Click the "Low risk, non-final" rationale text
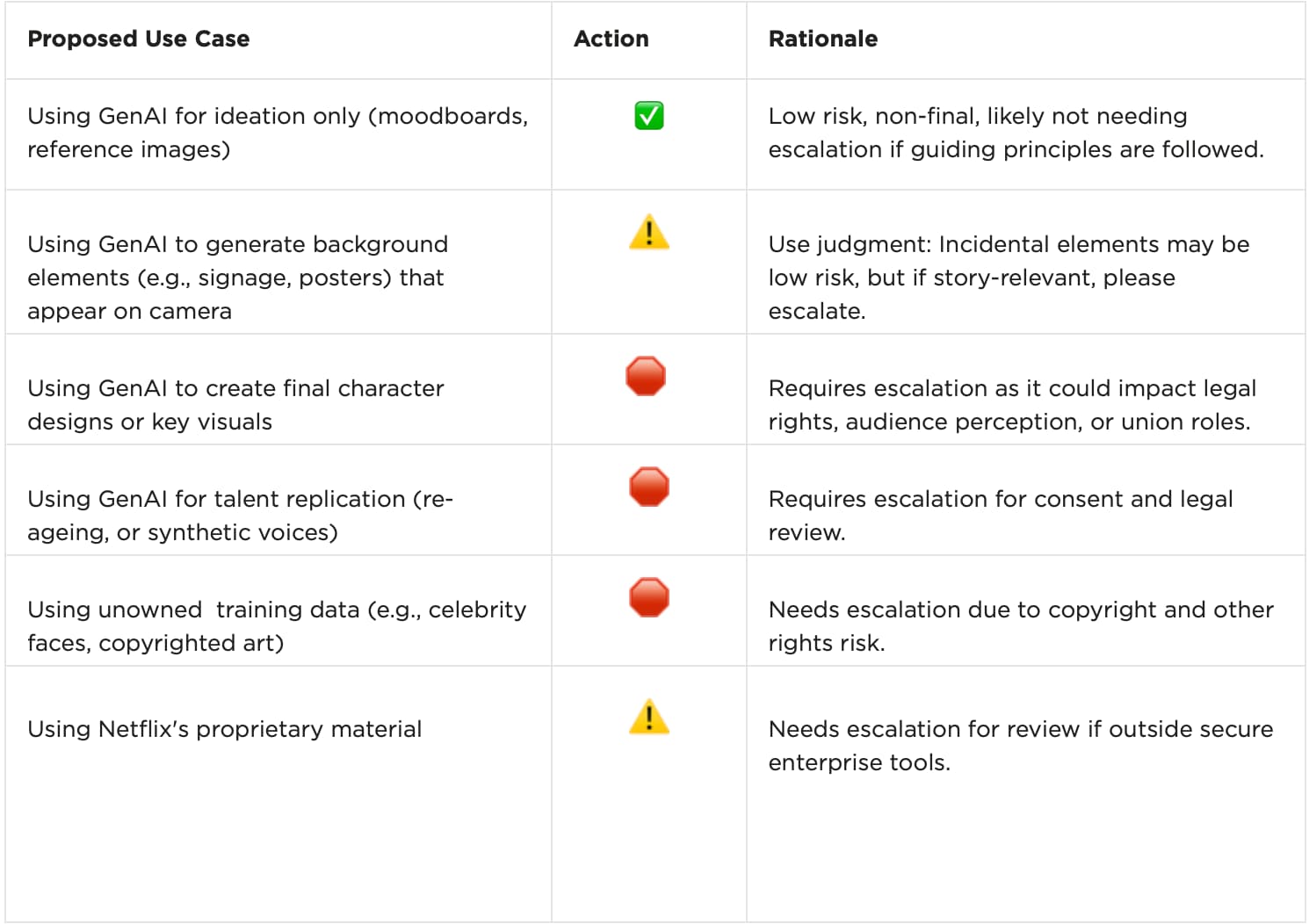This screenshot has width=1309, height=924. (x=1016, y=133)
